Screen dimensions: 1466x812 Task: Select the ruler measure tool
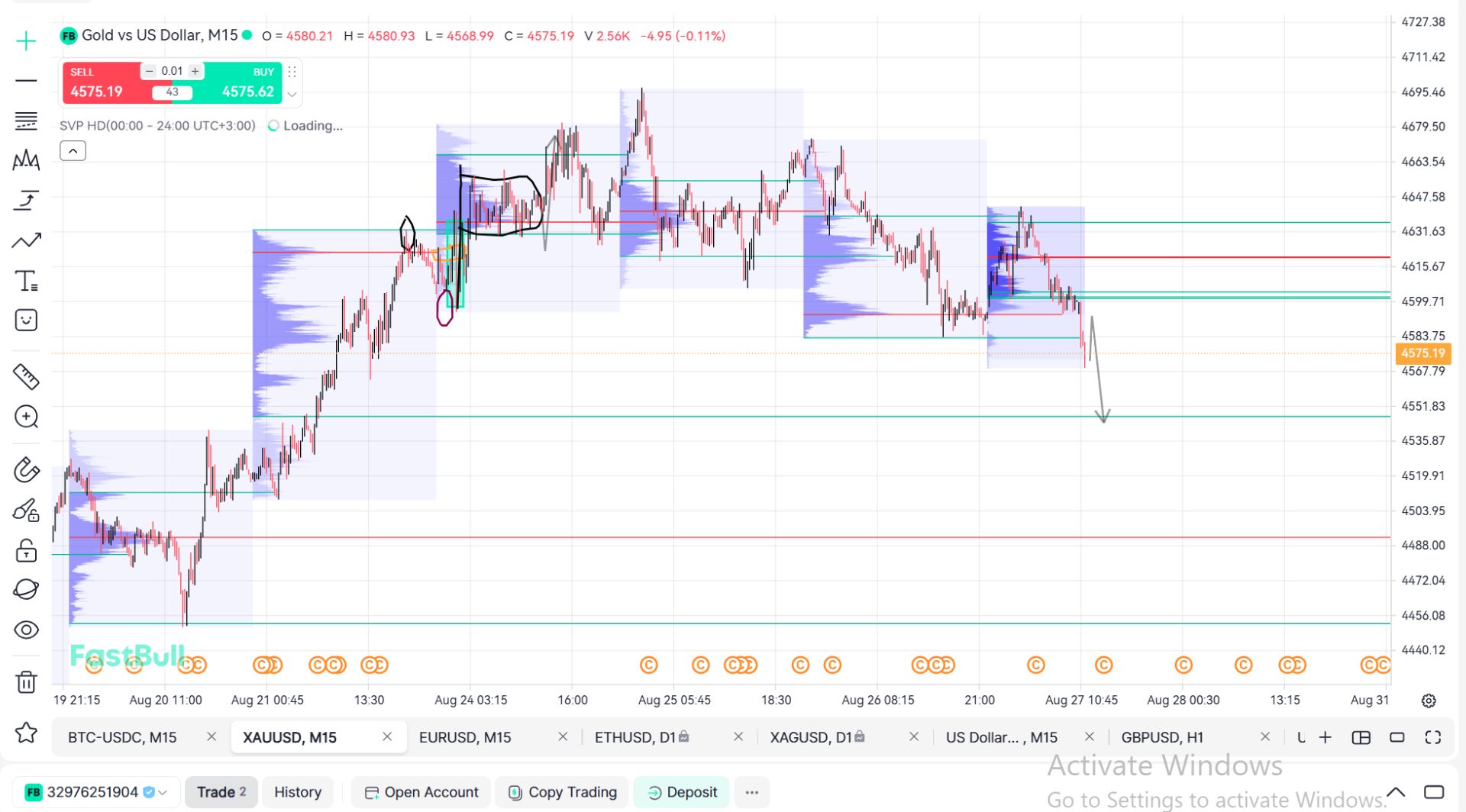click(x=26, y=376)
